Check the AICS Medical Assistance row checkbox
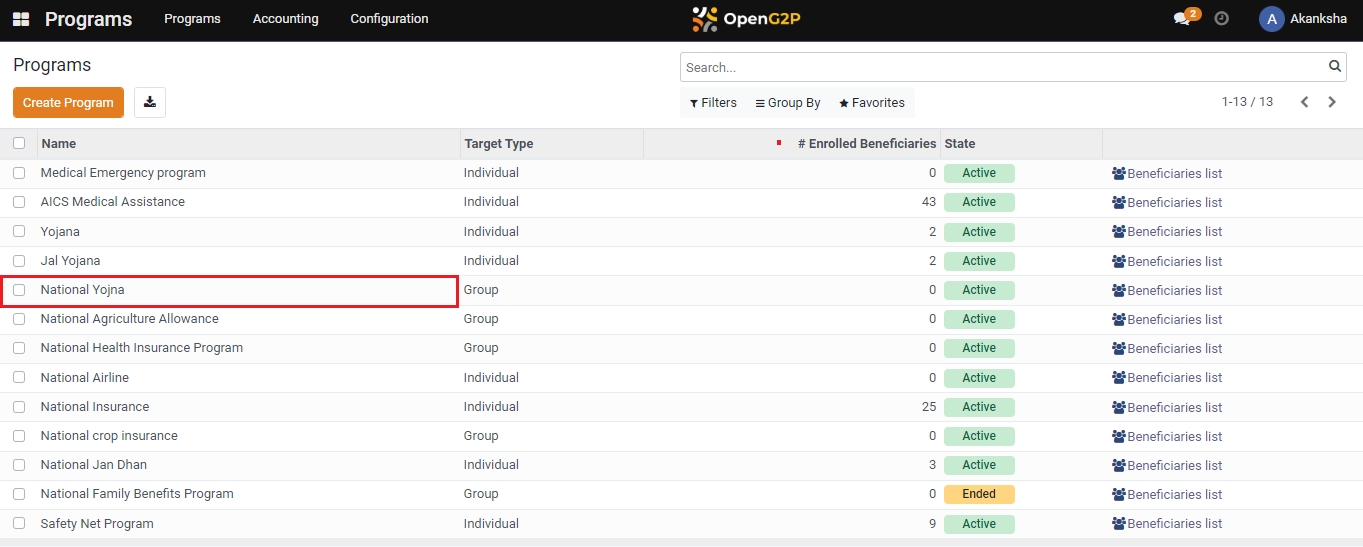Viewport: 1363px width, 547px height. tap(19, 202)
